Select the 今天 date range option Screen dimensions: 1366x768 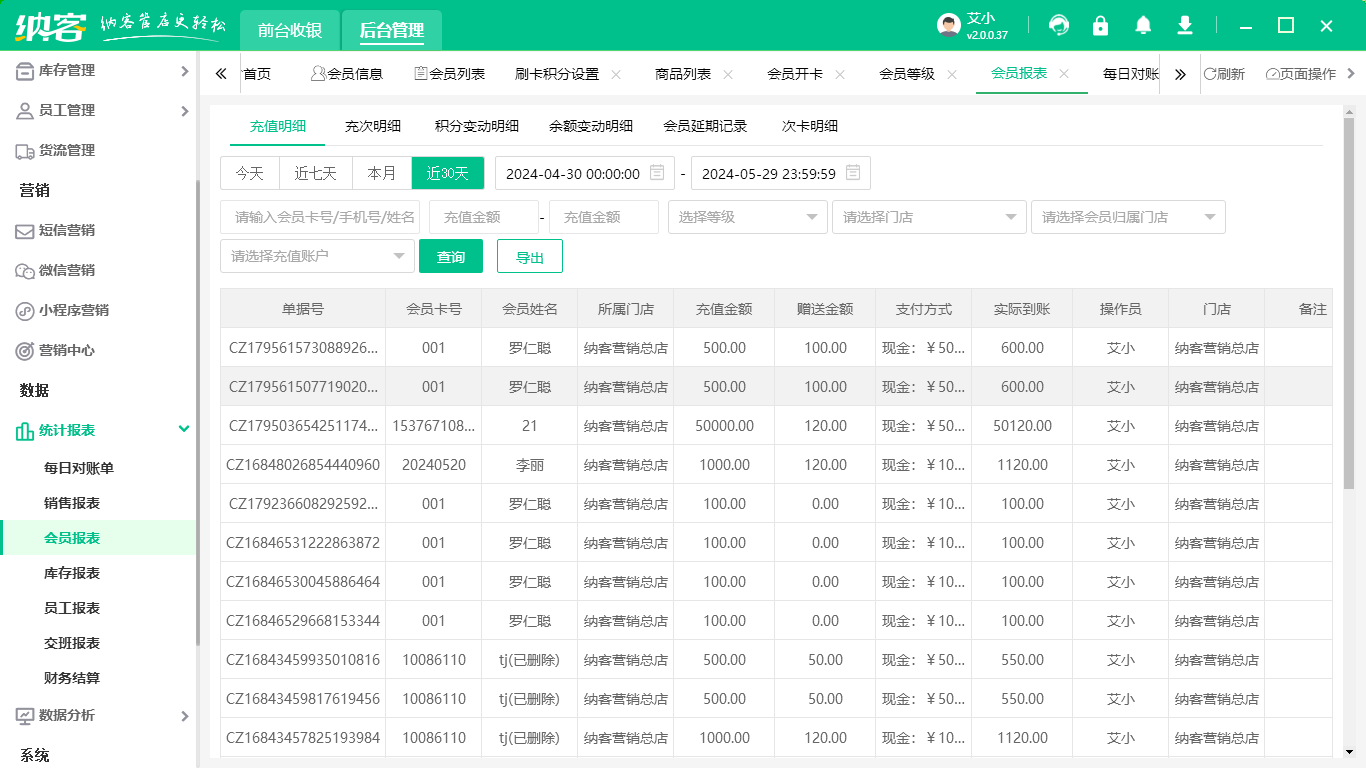pyautogui.click(x=250, y=173)
